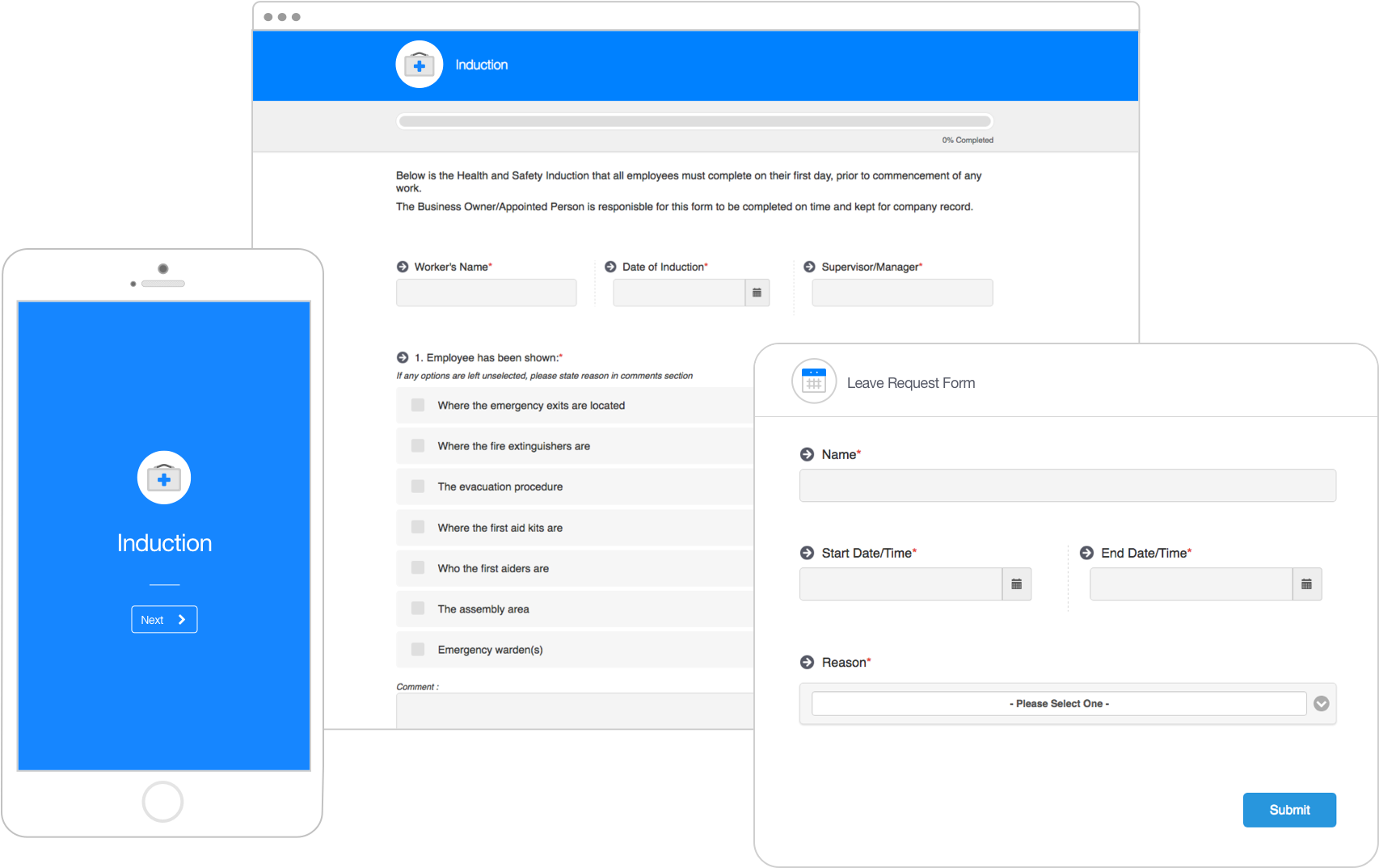Check the 'Emergency warden(s)' option
Image resolution: width=1379 pixels, height=868 pixels.
418,649
